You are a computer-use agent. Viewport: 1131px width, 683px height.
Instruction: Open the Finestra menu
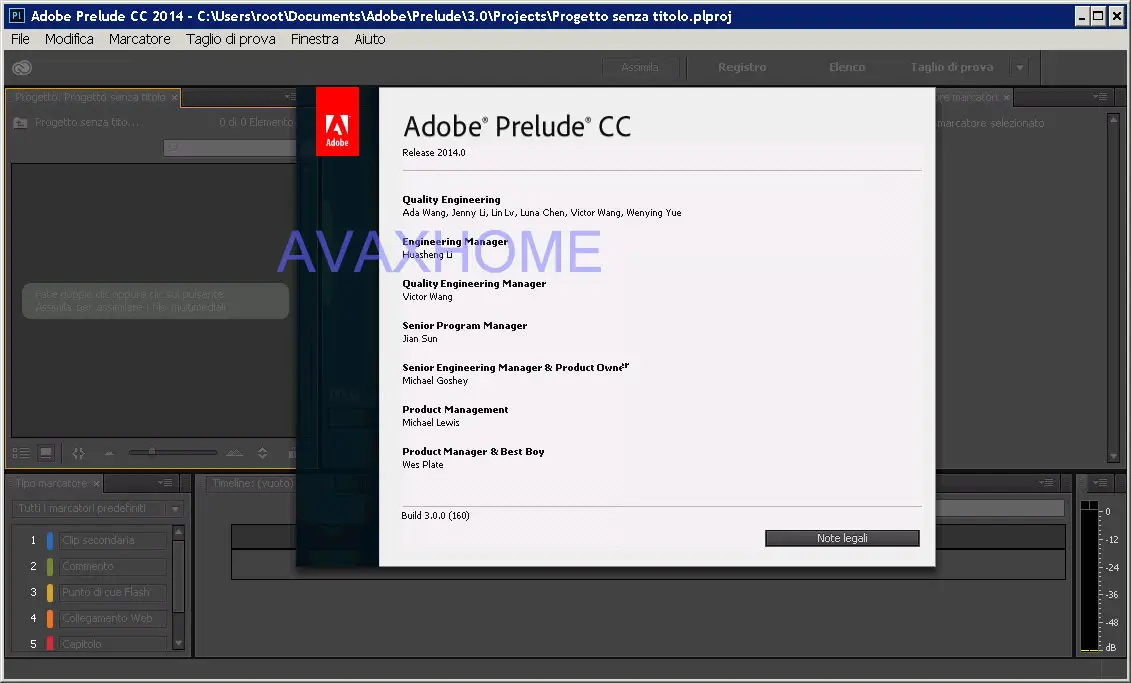point(314,39)
